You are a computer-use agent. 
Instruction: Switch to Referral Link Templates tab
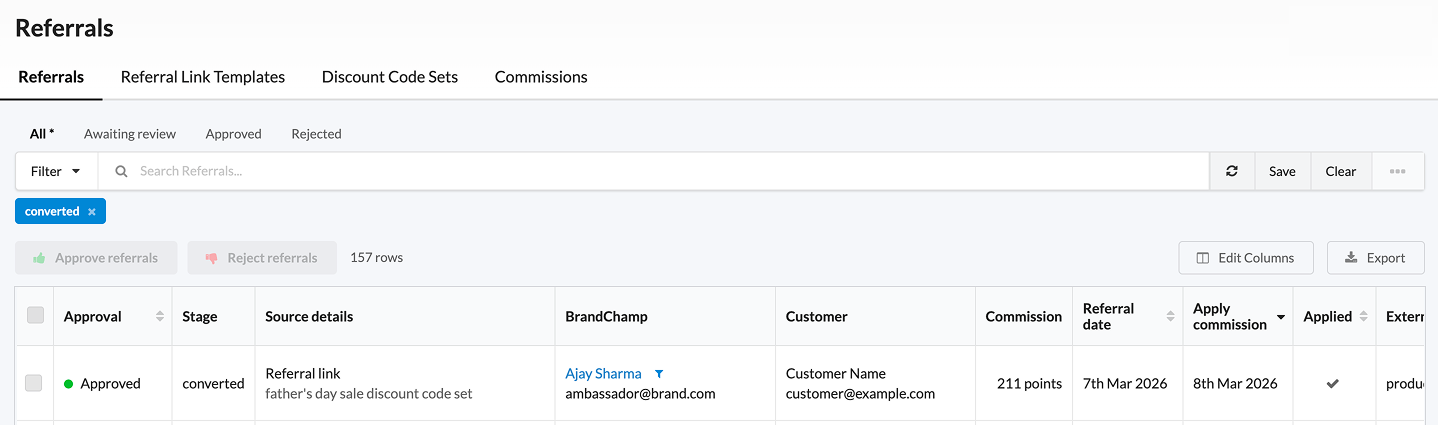203,77
